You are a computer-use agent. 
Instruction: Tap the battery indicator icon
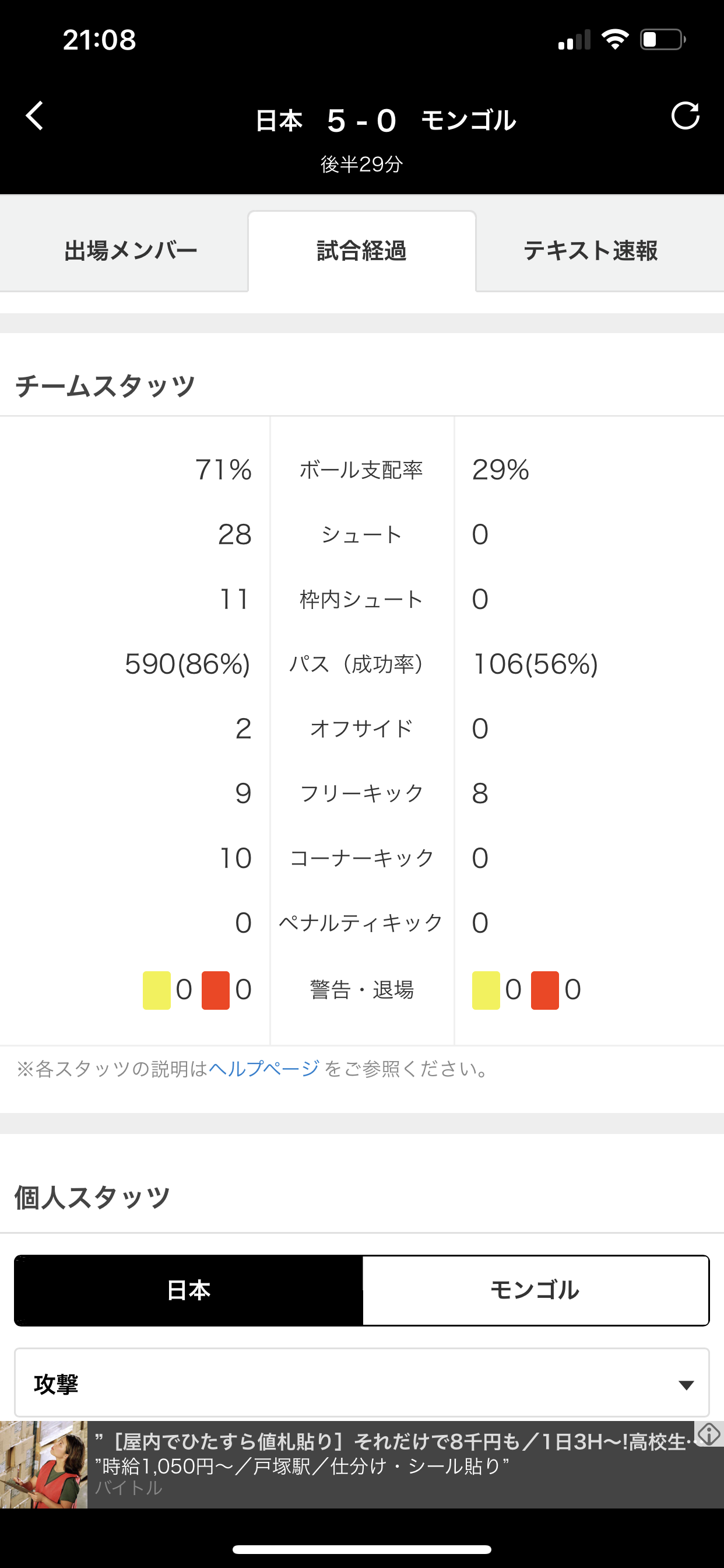click(663, 40)
